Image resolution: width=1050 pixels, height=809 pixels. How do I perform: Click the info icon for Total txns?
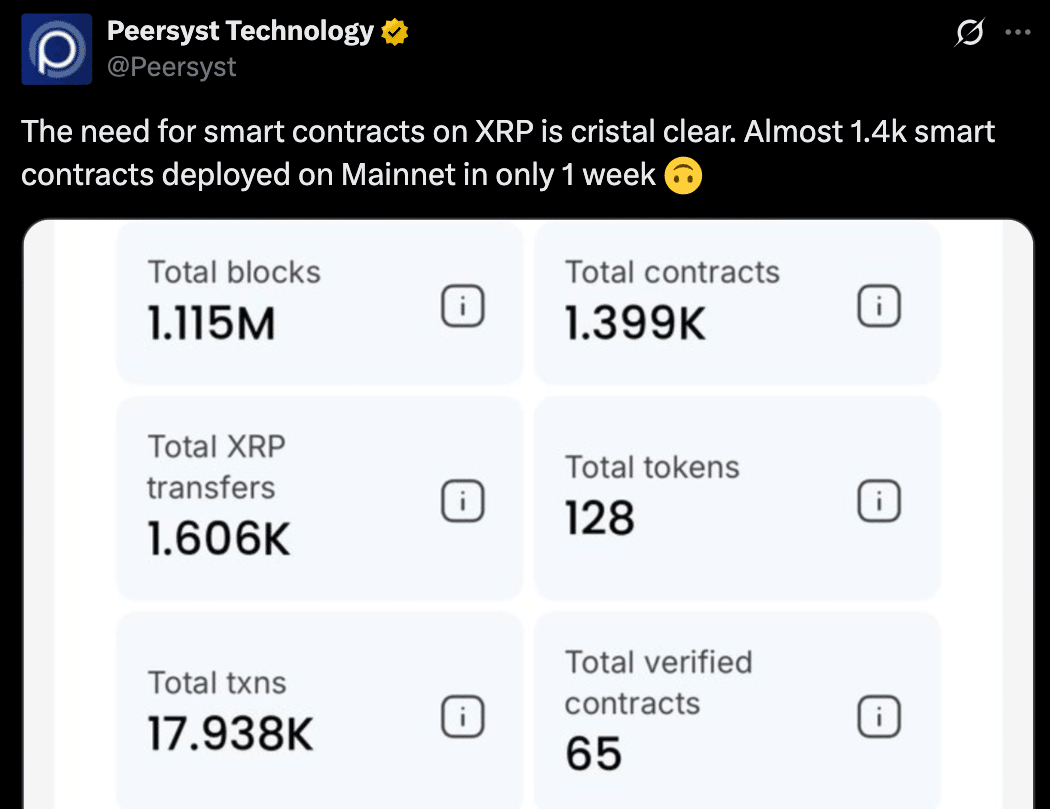(462, 715)
